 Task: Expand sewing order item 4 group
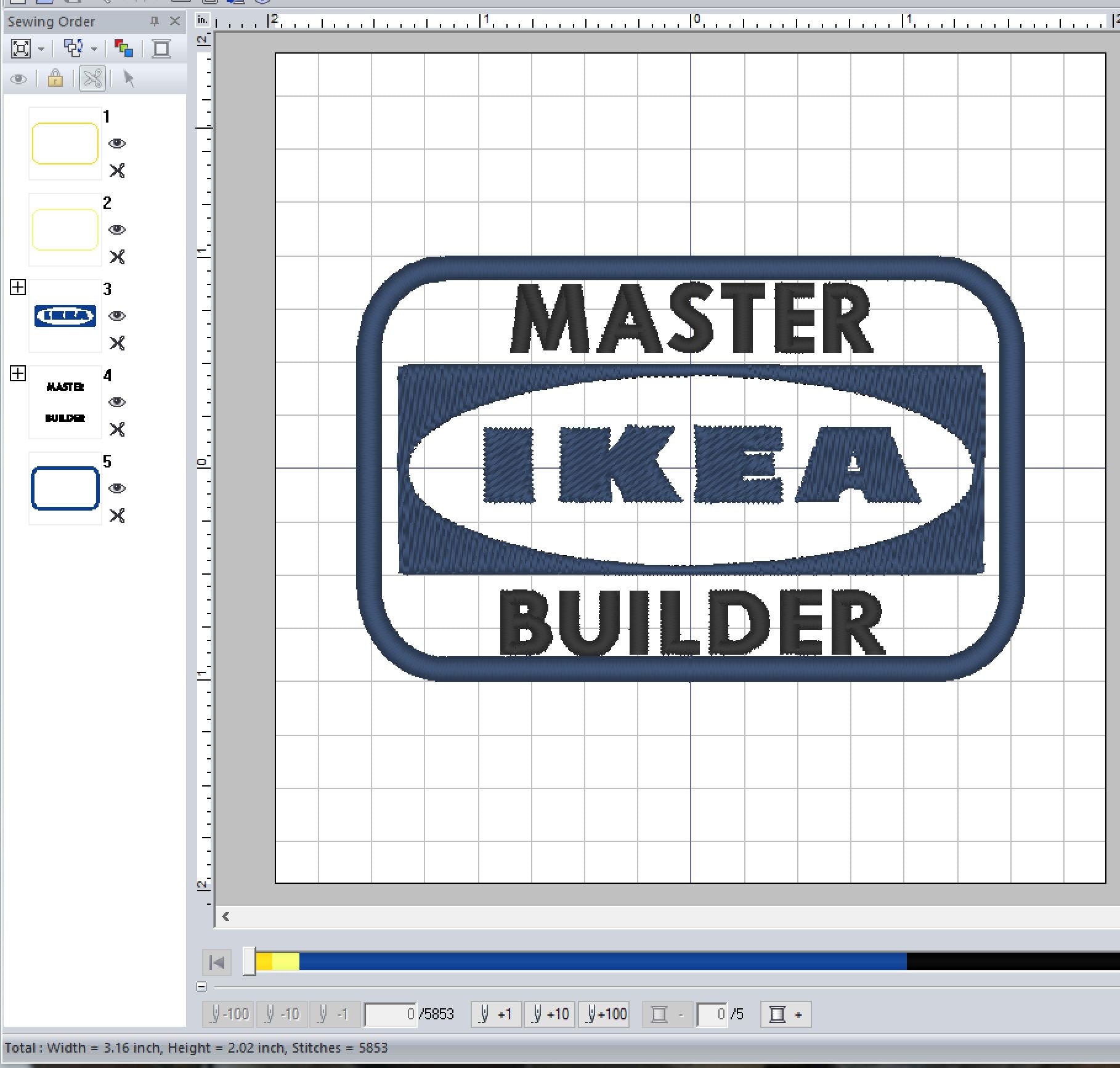click(x=18, y=373)
